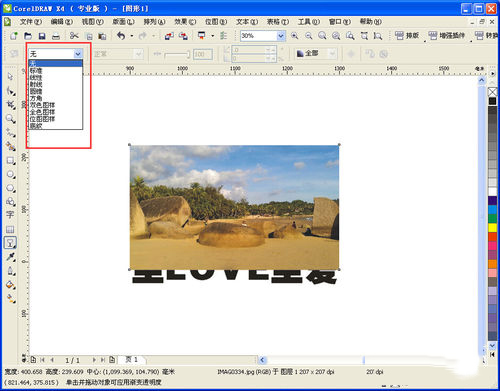Viewport: 500px width, 391px height.
Task: Pick the yellow swatch in color palette
Action: tap(493, 227)
